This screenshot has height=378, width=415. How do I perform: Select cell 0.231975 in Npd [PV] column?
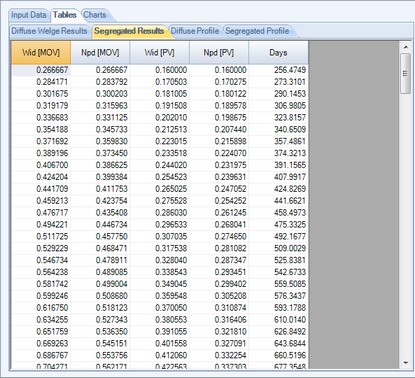point(219,165)
